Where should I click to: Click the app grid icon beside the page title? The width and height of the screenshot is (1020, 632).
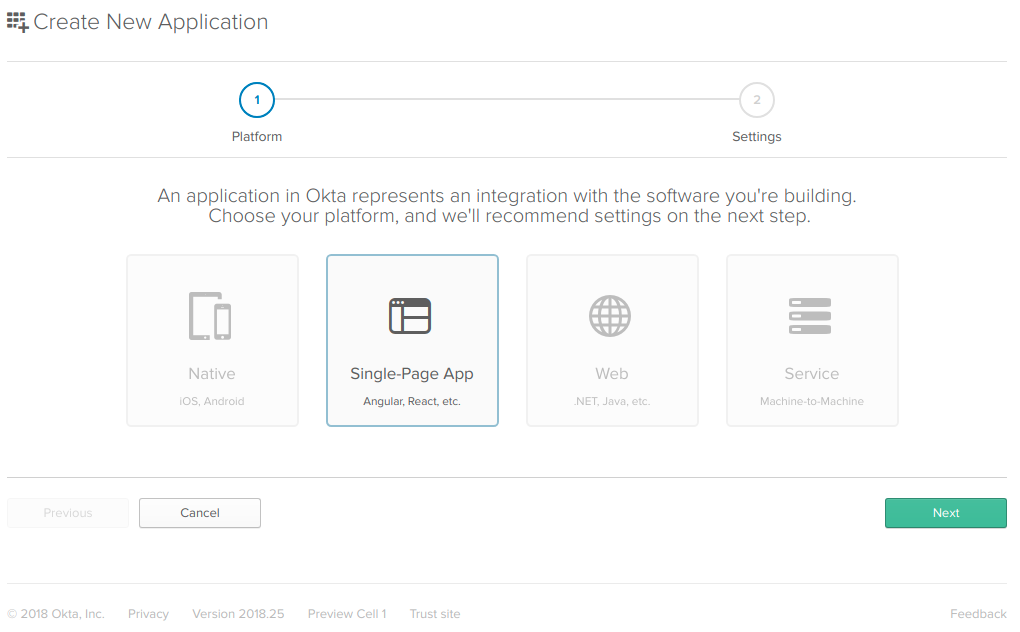(18, 21)
